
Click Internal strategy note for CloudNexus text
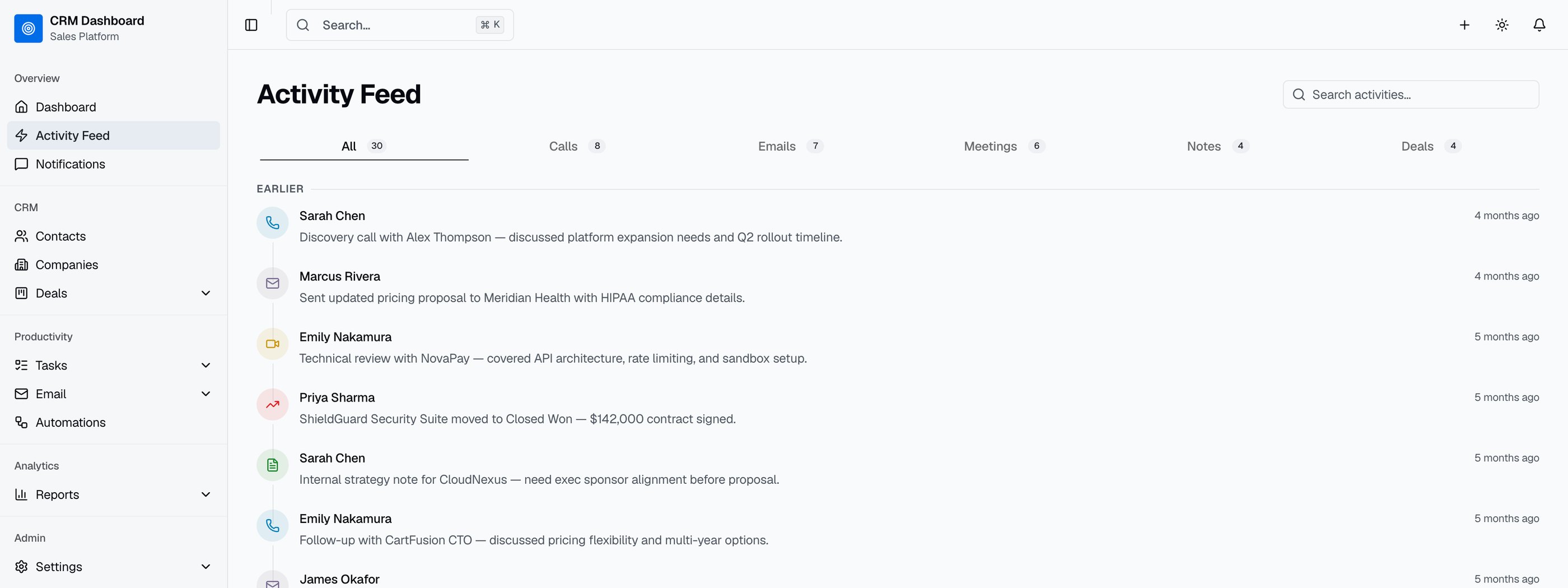tap(539, 480)
